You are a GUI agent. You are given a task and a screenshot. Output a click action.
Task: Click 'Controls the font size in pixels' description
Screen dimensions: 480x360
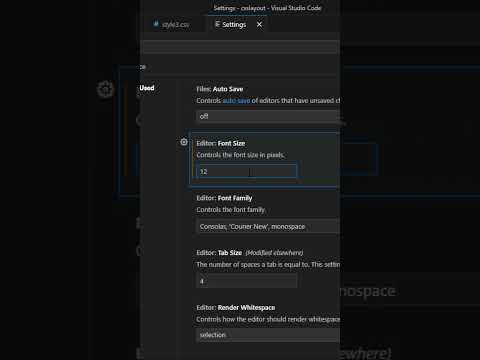click(x=240, y=155)
